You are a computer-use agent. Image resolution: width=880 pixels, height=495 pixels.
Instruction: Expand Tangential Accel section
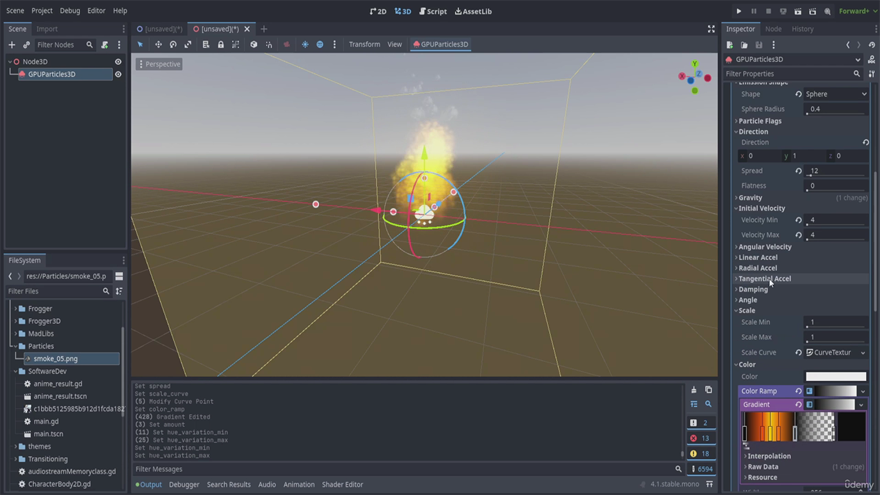click(x=764, y=279)
